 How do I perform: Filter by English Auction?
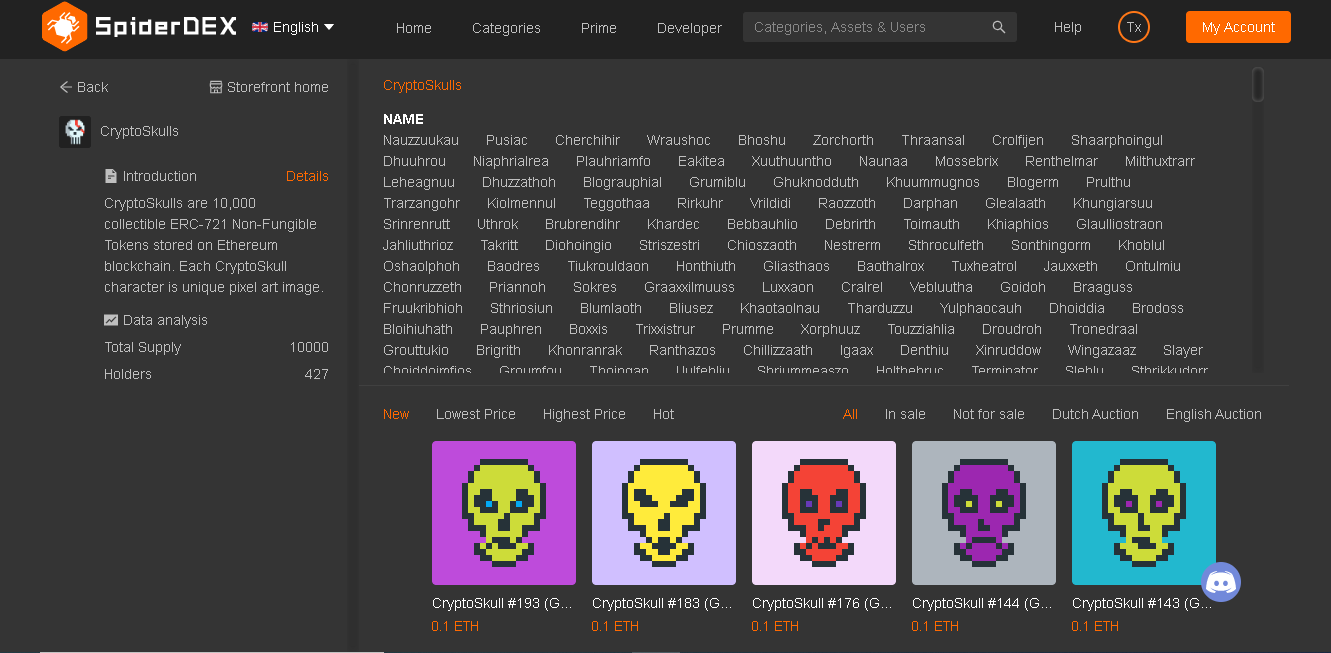(1214, 414)
